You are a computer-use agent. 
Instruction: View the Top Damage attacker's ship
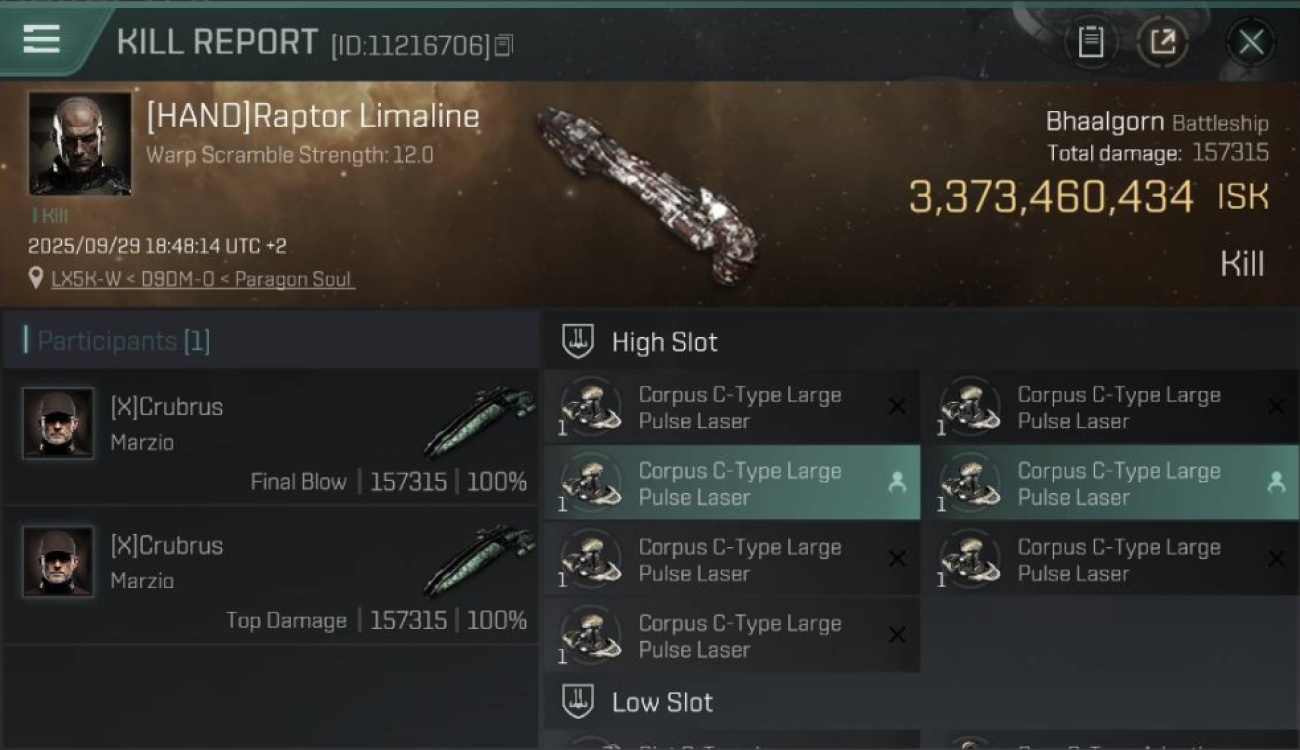click(478, 561)
